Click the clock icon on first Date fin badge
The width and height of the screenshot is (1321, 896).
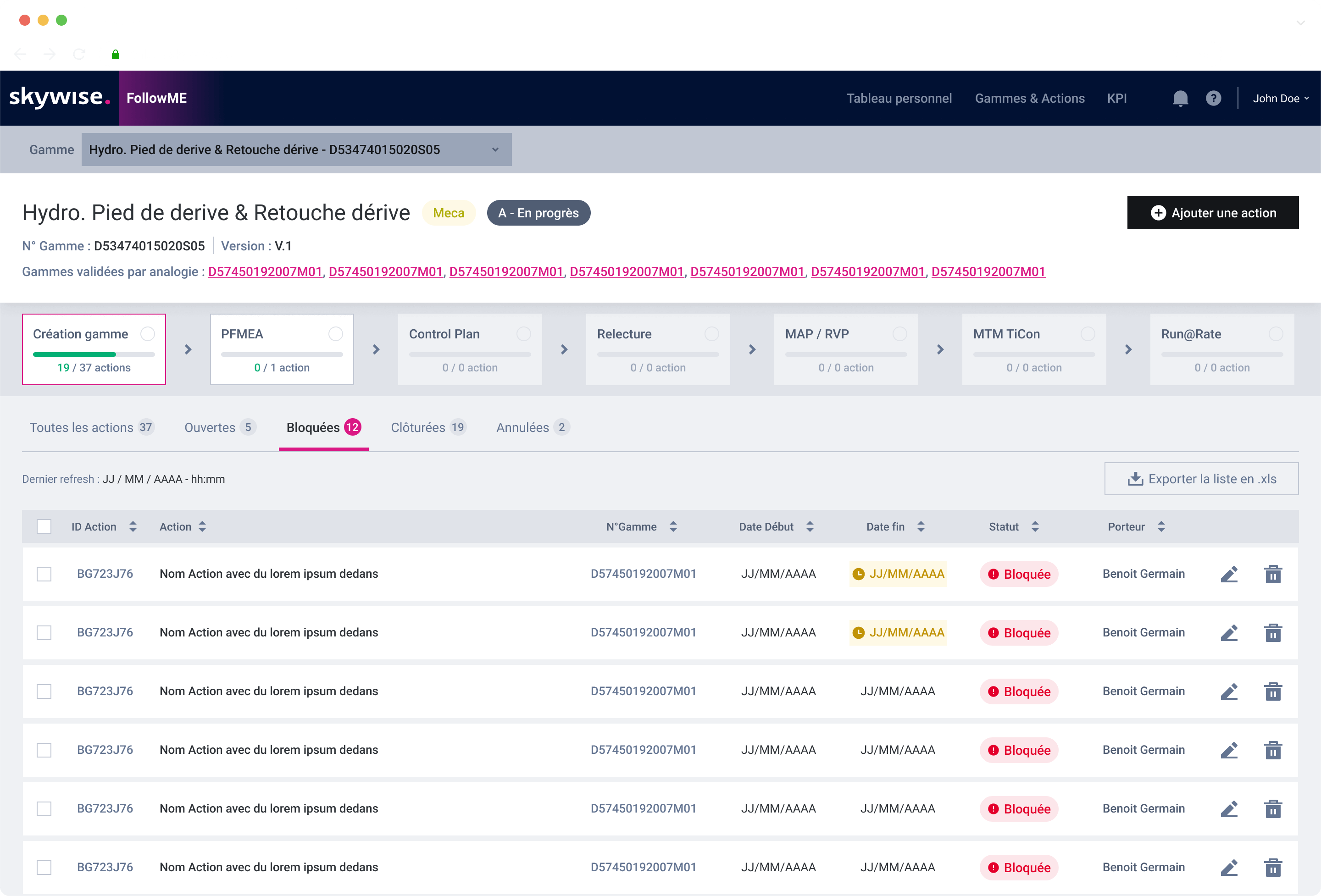click(x=858, y=574)
